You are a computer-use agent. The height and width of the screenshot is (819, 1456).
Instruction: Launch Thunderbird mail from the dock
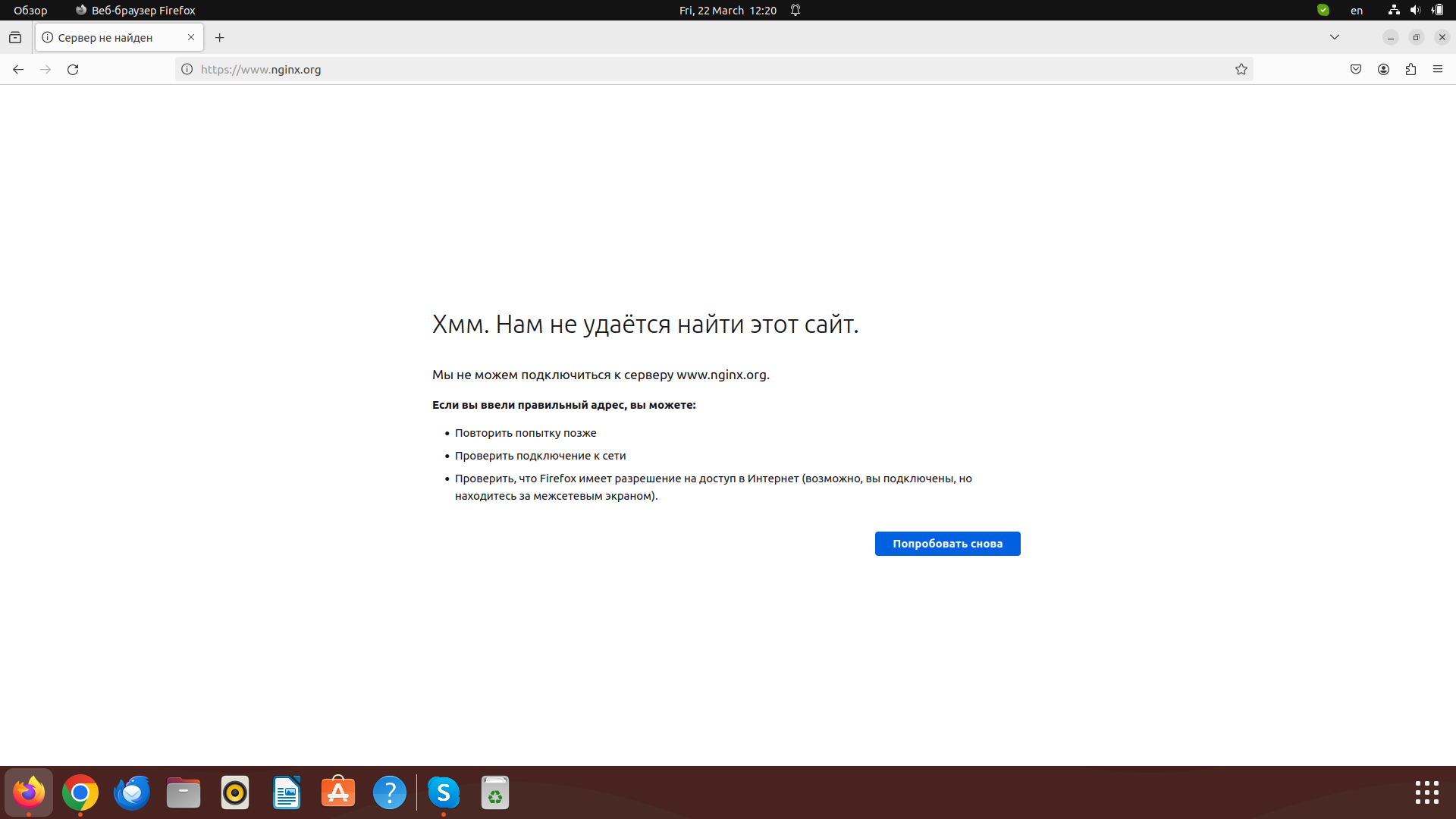pyautogui.click(x=132, y=792)
